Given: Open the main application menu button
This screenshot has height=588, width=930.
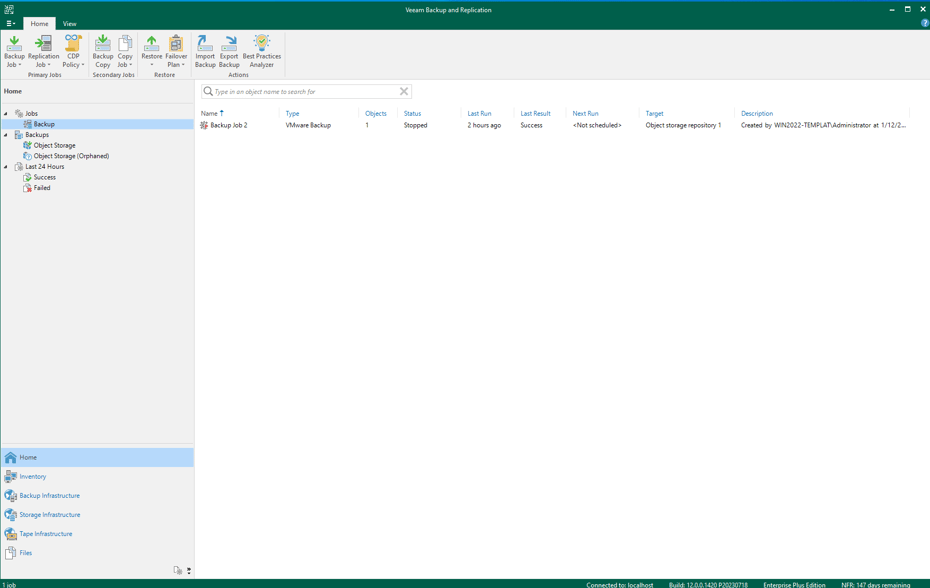Looking at the screenshot, I should tap(10, 24).
